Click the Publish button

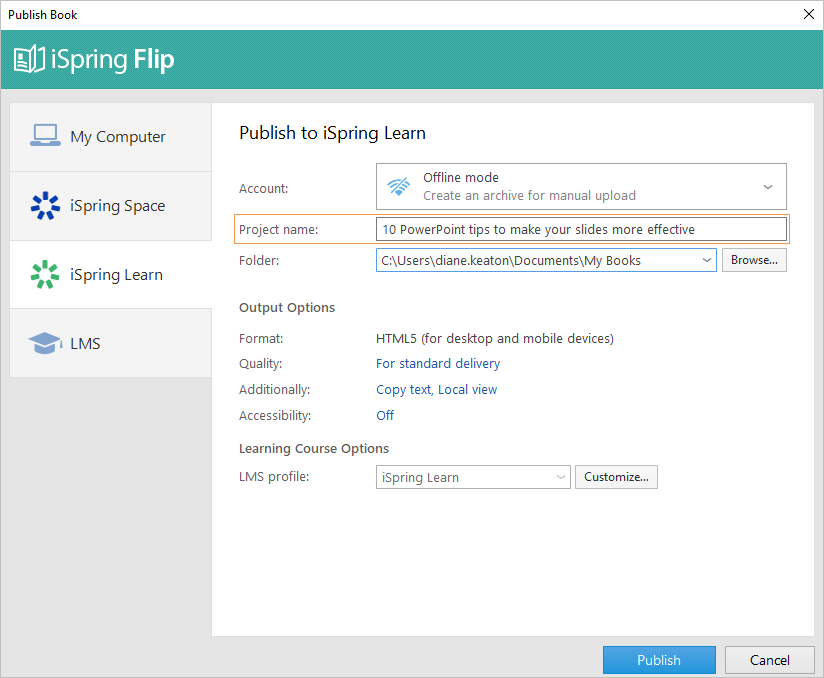coord(659,660)
